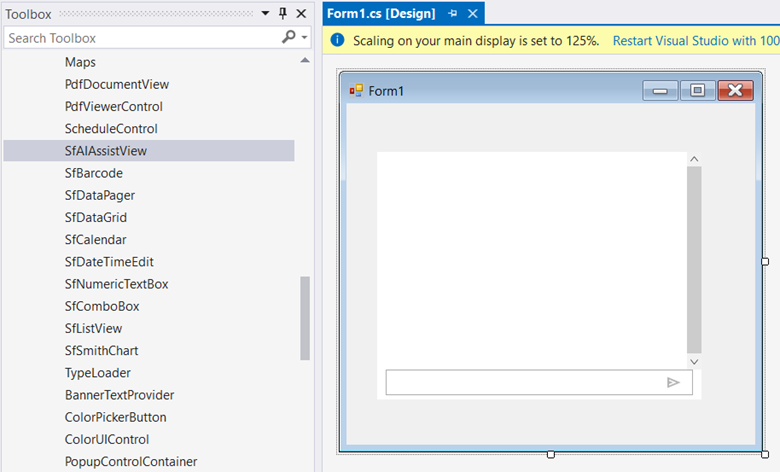
Task: Select the SfComboBox toolbox item
Action: (102, 306)
